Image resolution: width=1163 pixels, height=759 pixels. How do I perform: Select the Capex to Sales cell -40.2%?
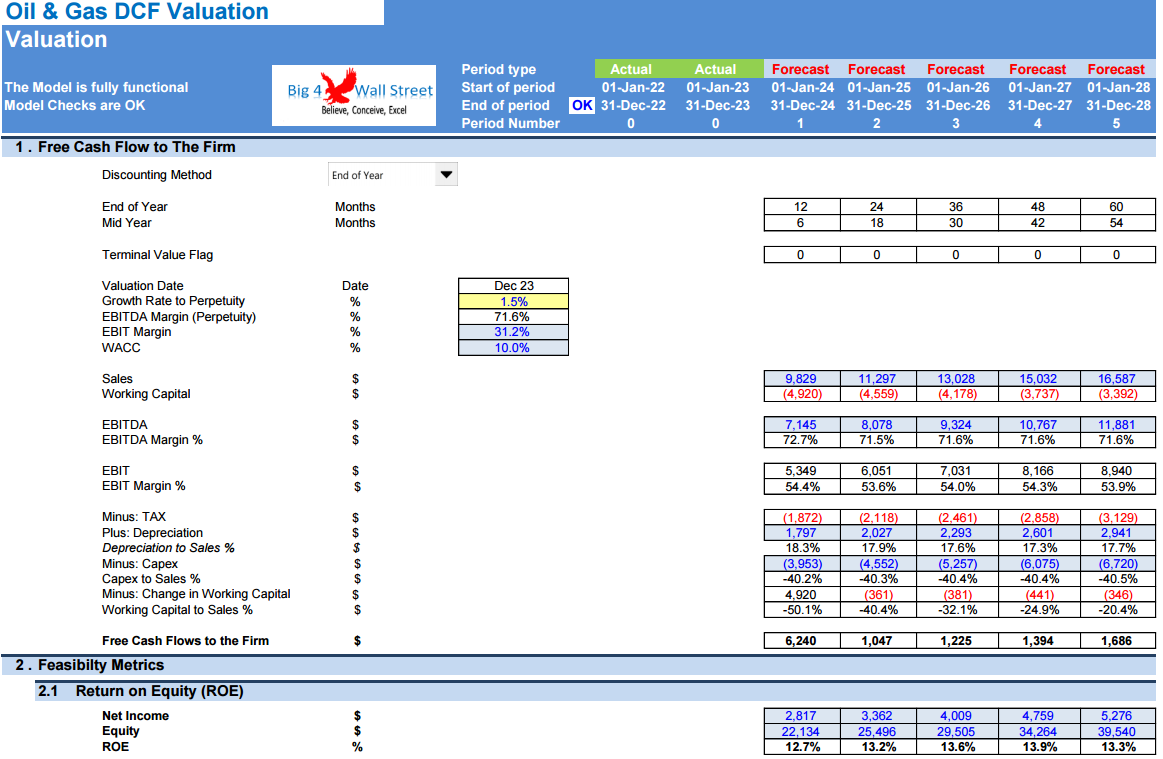(802, 579)
